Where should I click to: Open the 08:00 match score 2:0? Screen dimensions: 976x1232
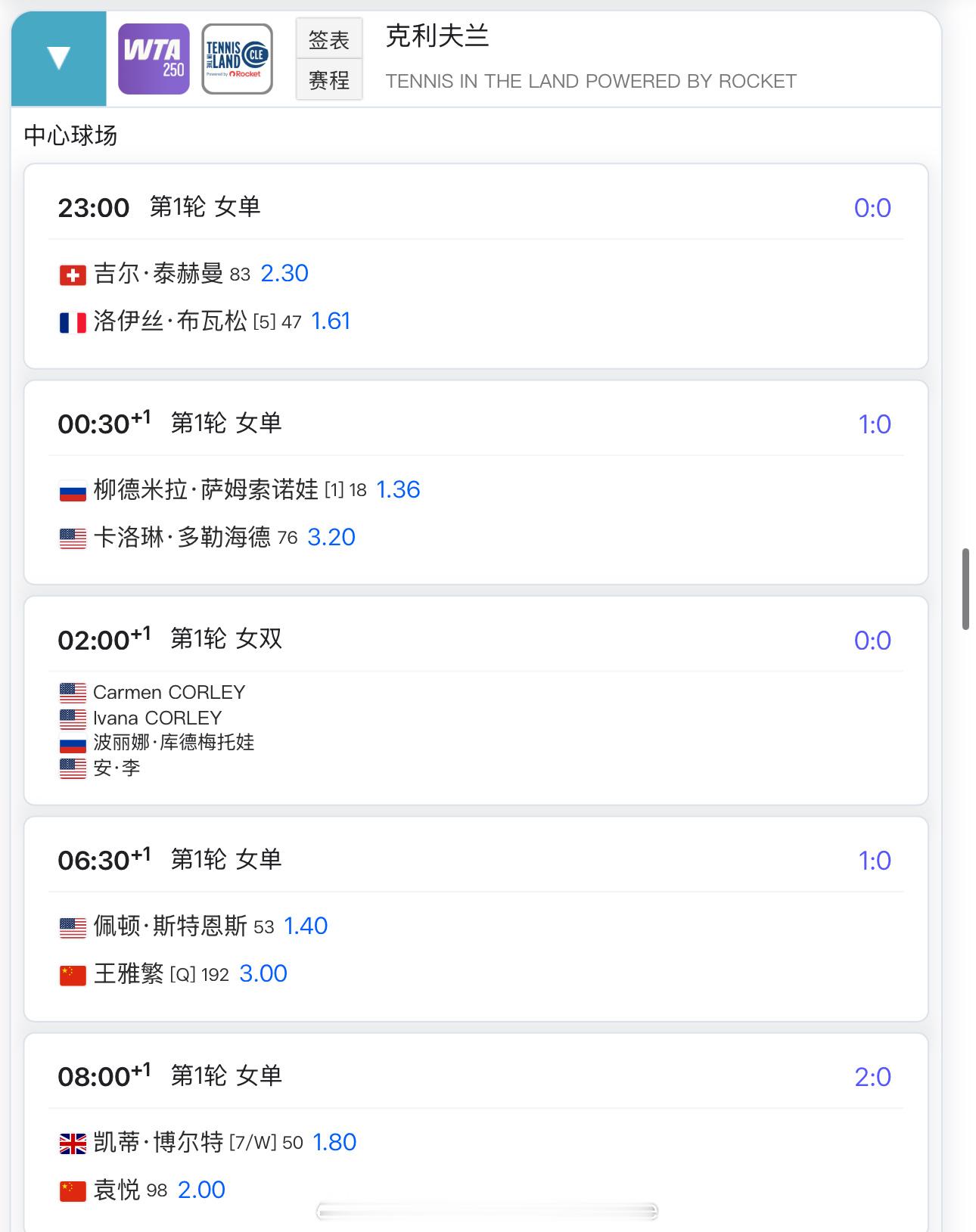pos(872,1077)
